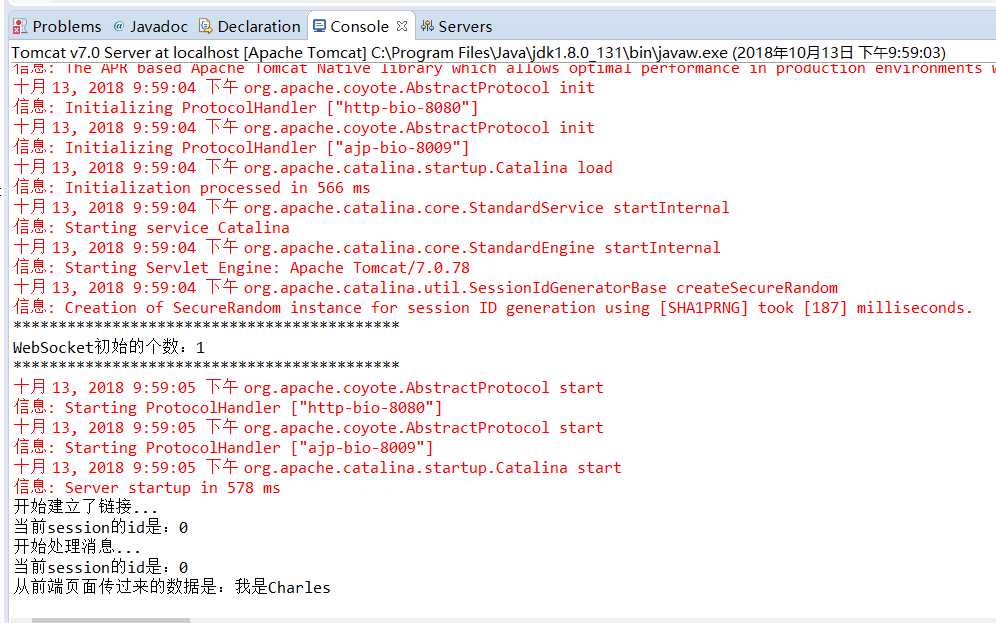Click line 'Initializing ProtocolHandler ["ajp-bio-8009"]'
Image resolution: width=996 pixels, height=623 pixels.
pos(241,148)
